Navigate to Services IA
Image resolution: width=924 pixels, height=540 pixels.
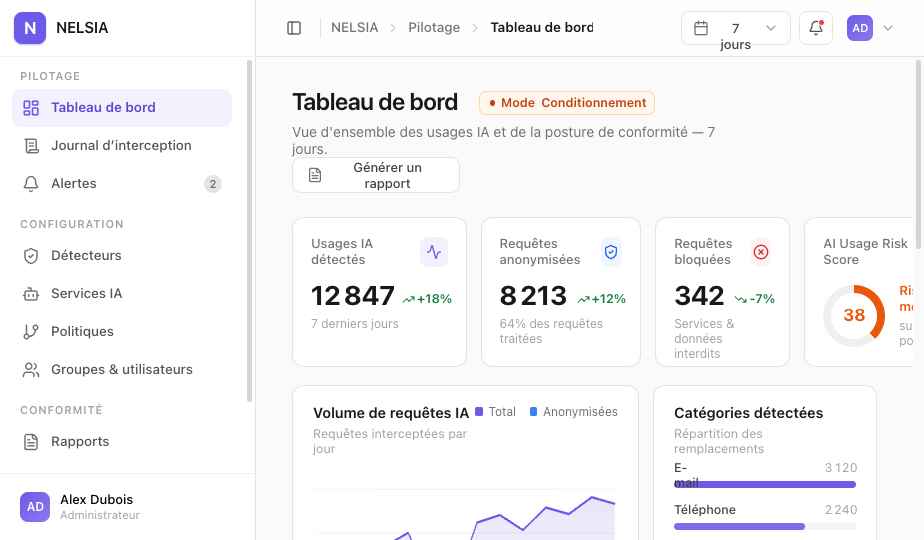(122, 294)
